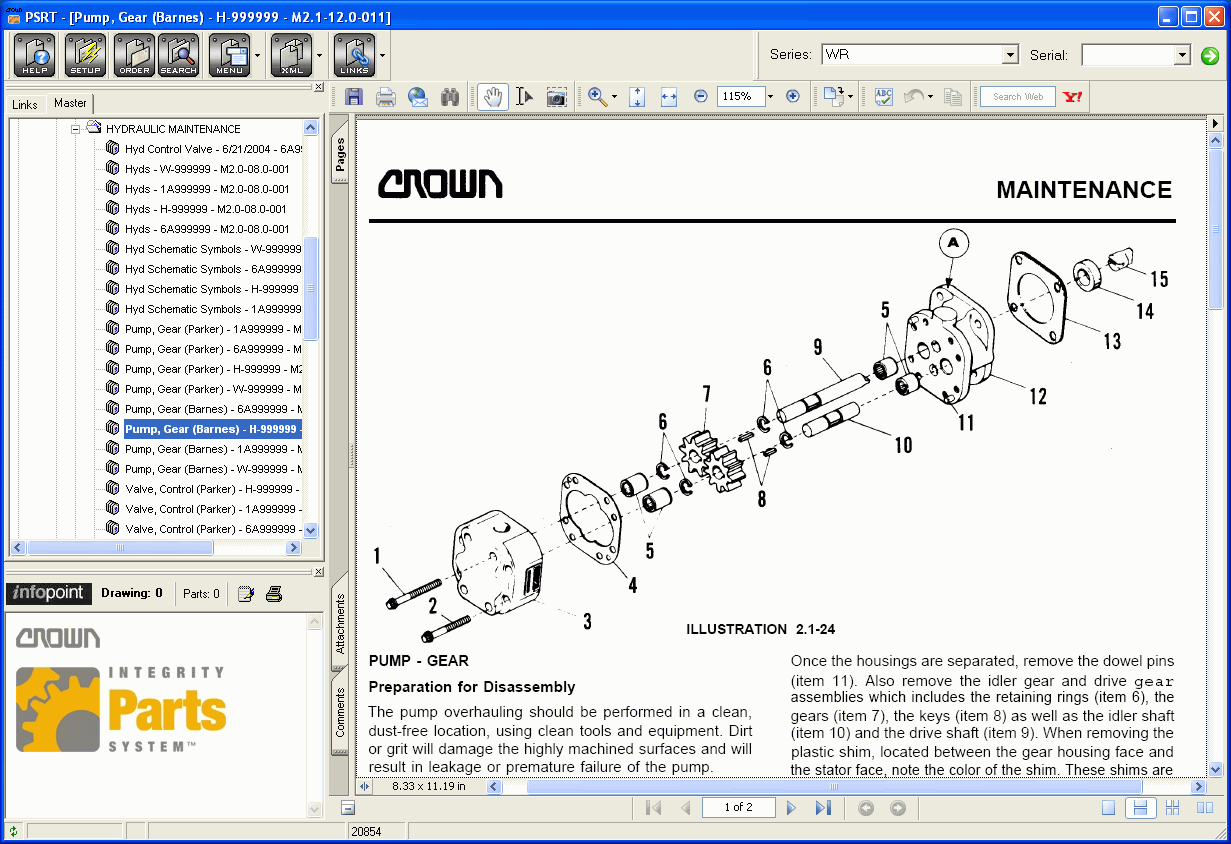Save a copy of the PDF document

tap(353, 97)
